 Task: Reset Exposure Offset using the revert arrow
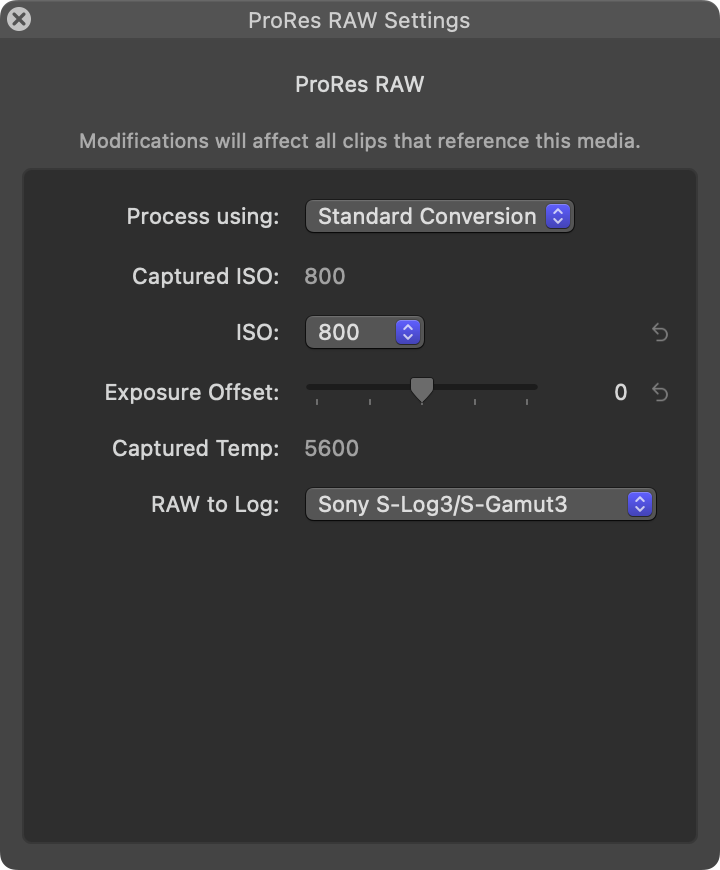click(660, 392)
